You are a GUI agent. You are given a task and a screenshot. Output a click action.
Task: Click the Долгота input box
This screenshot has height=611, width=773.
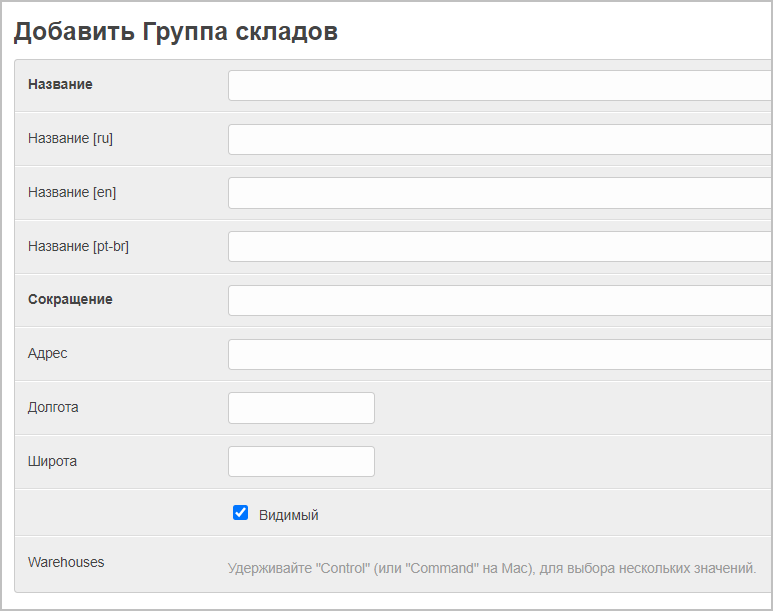301,408
